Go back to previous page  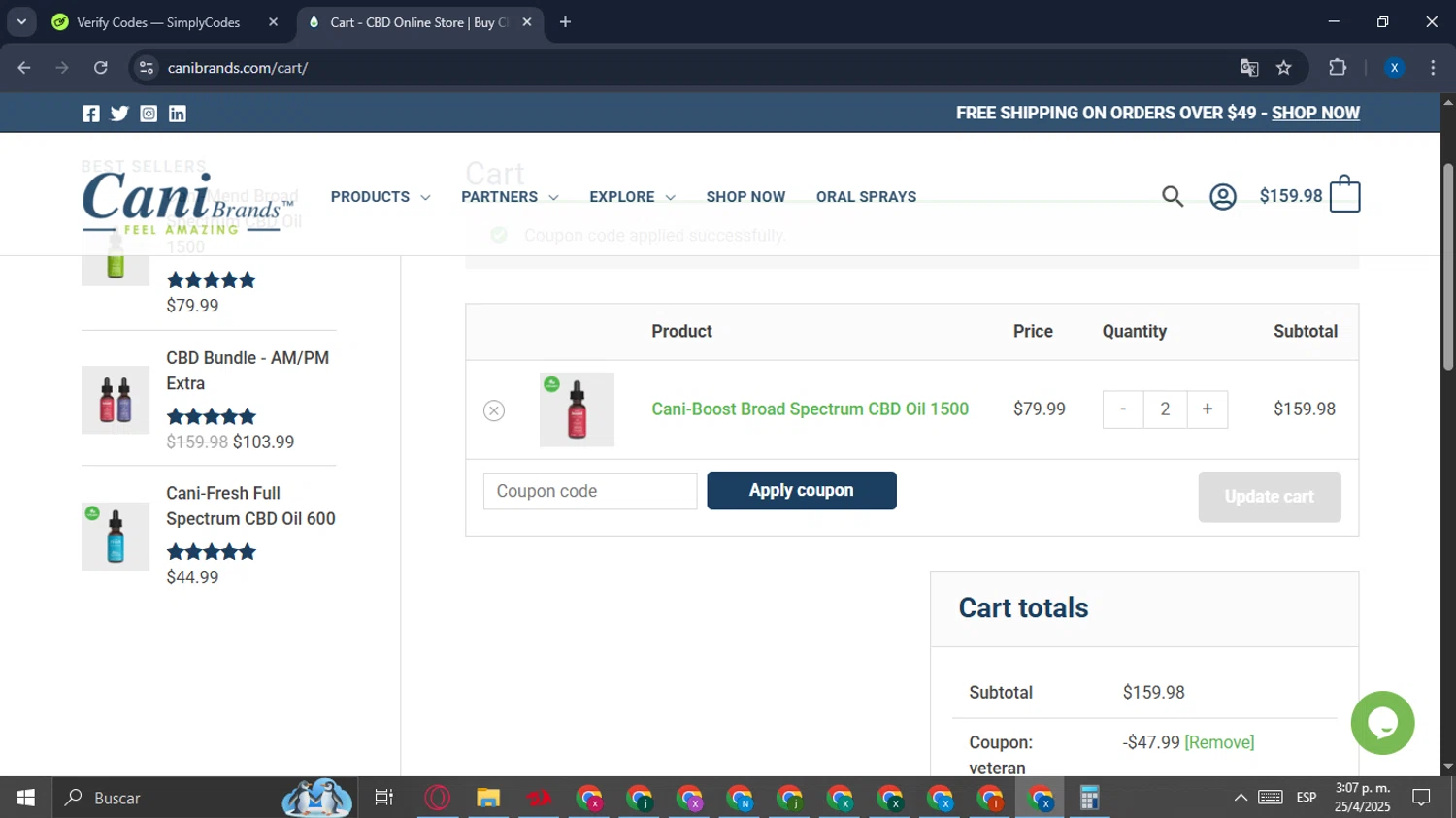point(24,67)
